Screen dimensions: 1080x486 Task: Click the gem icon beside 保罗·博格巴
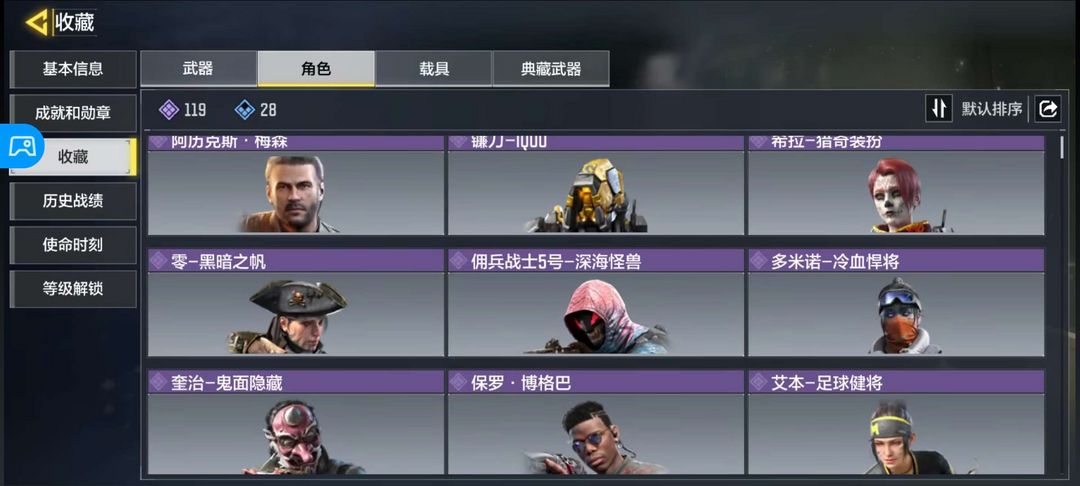click(459, 382)
